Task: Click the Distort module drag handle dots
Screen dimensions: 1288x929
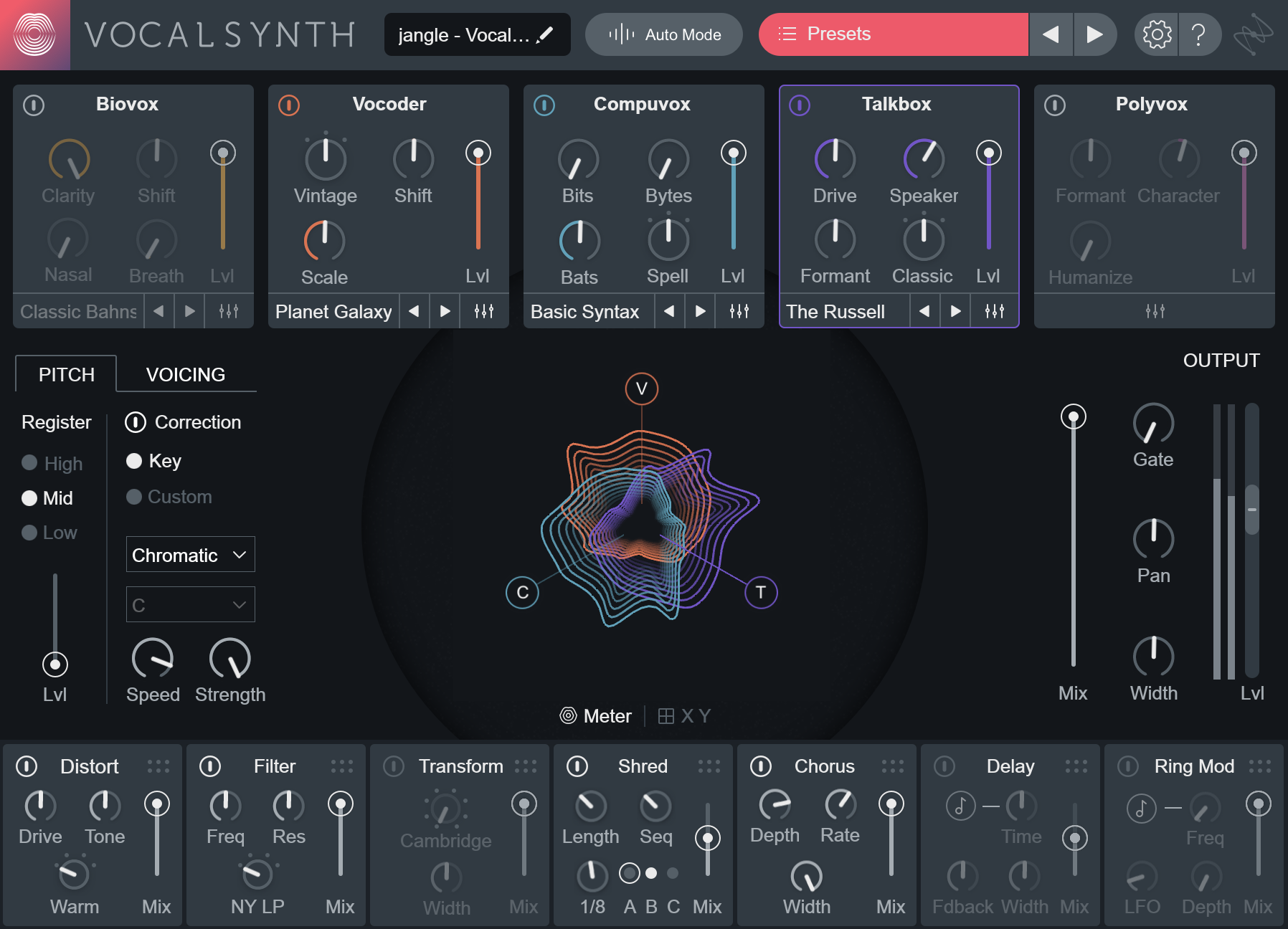Action: [x=158, y=766]
